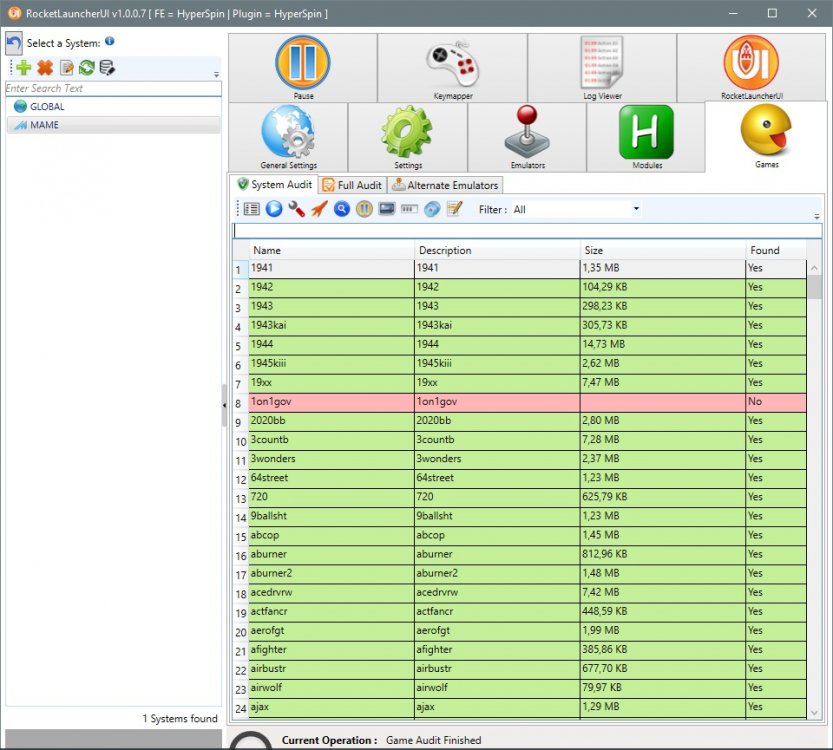This screenshot has height=750, width=833.
Task: Select GLOBAL in the systems list
Action: pos(47,107)
